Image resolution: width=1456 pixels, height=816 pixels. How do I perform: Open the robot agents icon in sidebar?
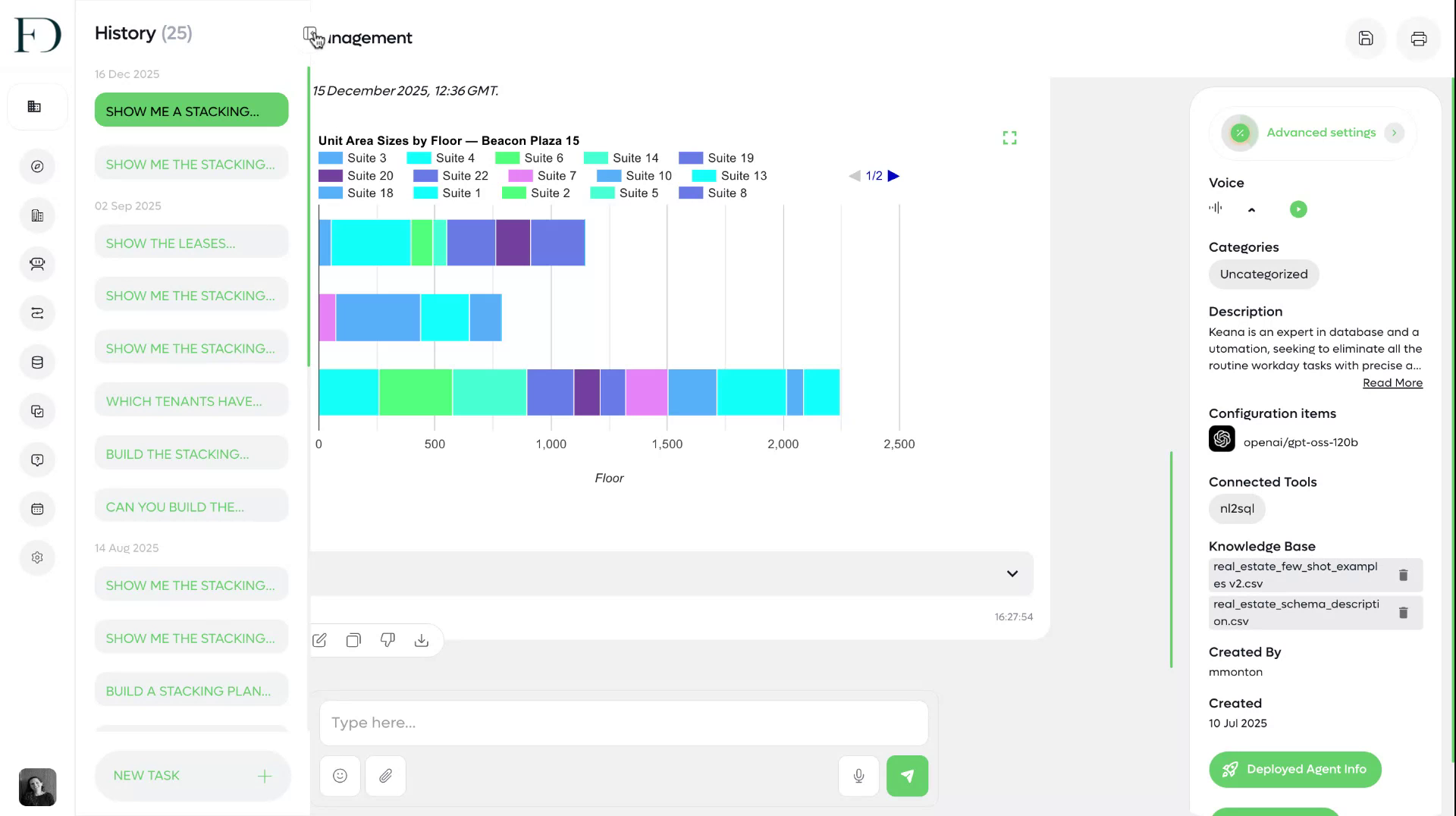(x=37, y=264)
